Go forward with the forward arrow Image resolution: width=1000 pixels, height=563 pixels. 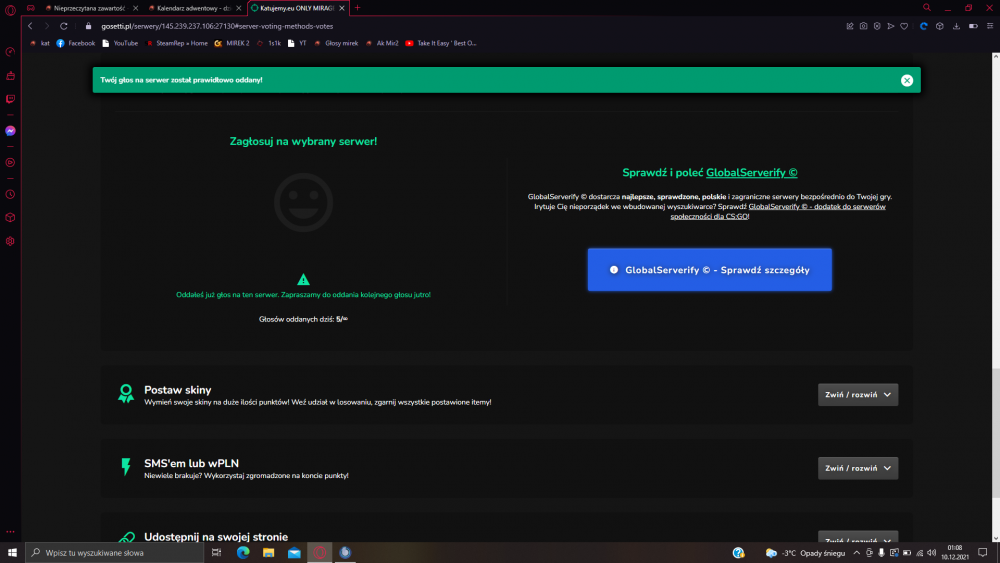47,26
